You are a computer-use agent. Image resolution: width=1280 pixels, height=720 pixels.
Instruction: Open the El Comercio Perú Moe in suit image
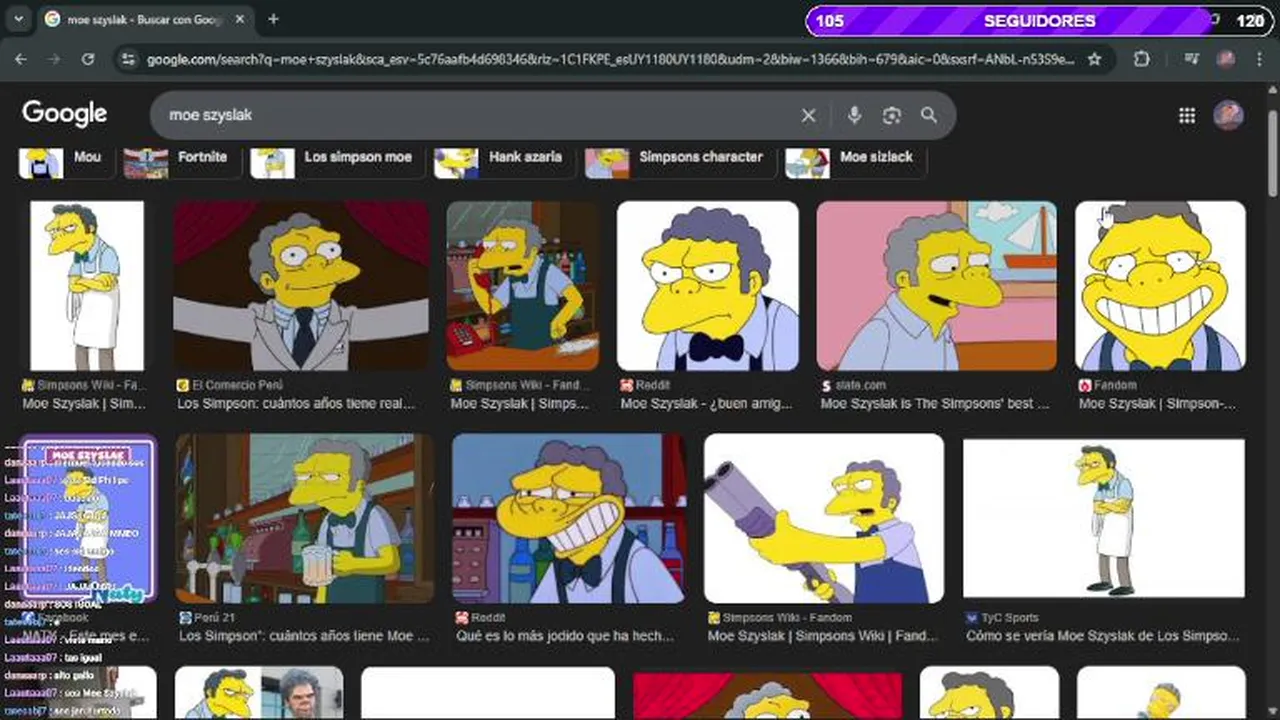click(x=301, y=286)
